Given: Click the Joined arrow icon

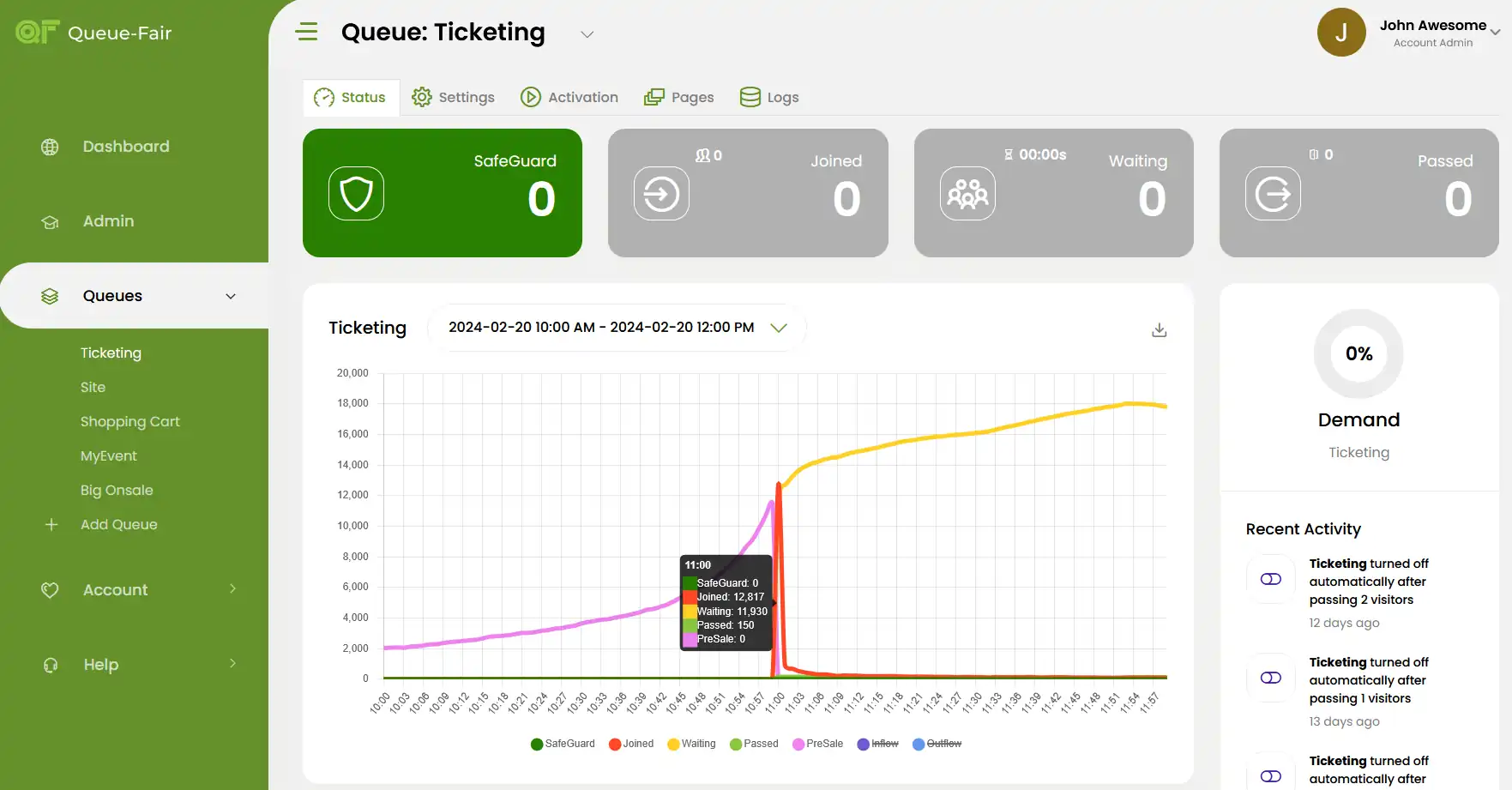Looking at the screenshot, I should (x=661, y=194).
